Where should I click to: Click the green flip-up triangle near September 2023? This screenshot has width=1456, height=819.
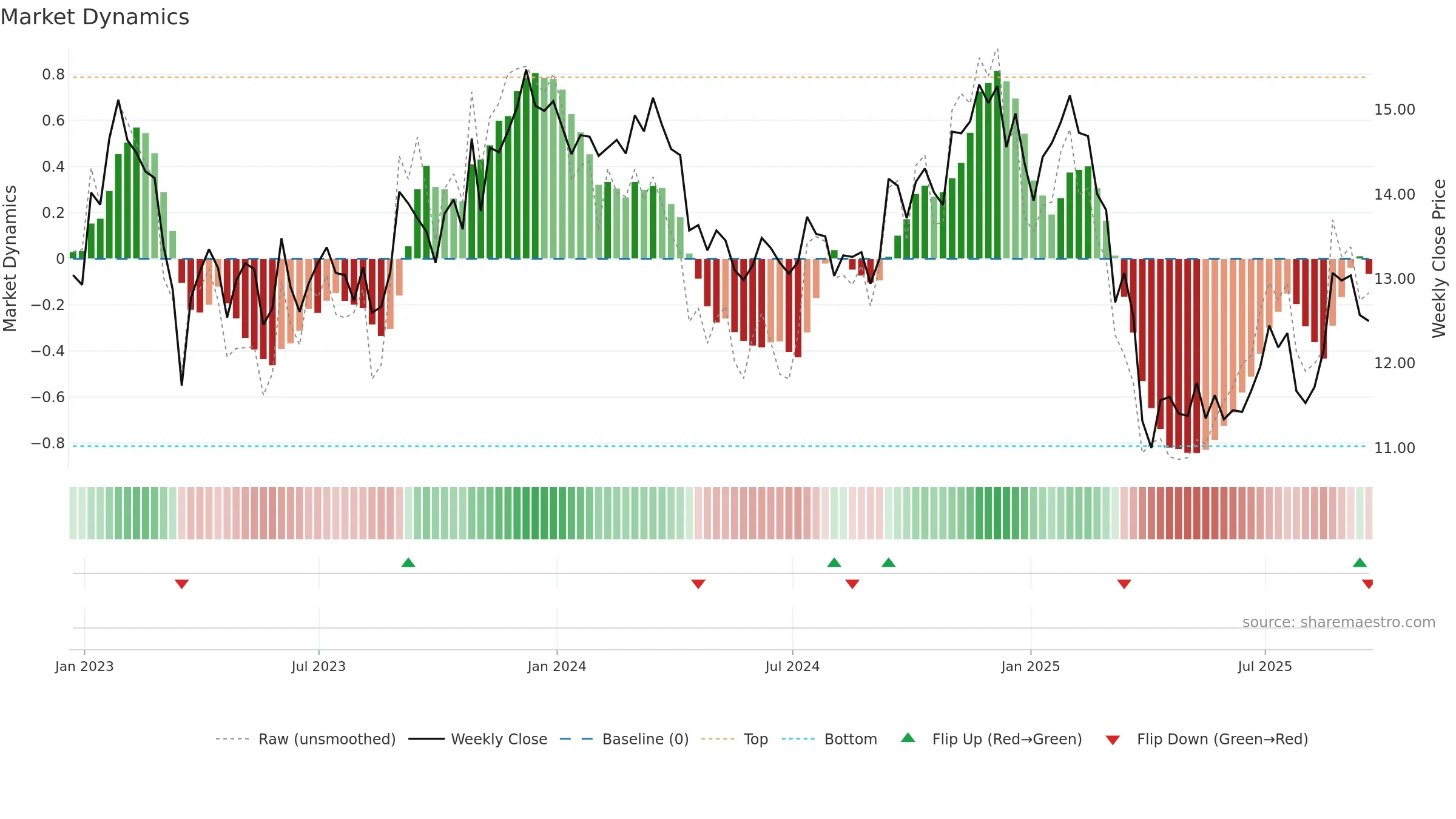point(408,562)
